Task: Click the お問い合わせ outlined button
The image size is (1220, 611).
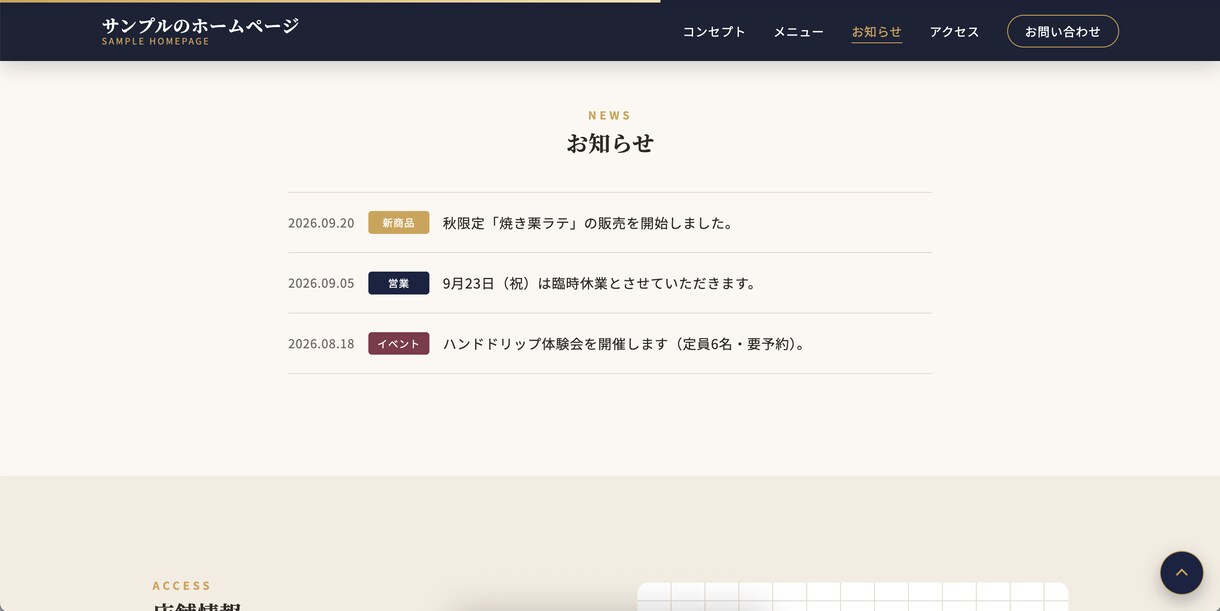Action: point(1062,31)
